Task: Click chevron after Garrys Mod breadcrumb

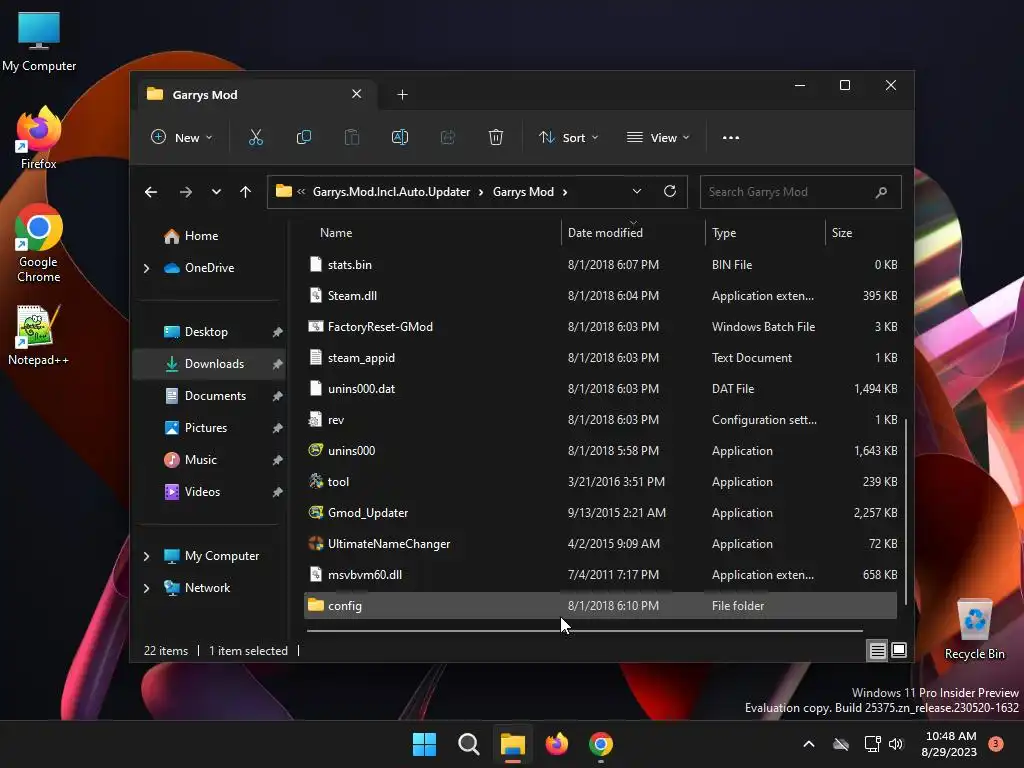Action: pyautogui.click(x=565, y=192)
